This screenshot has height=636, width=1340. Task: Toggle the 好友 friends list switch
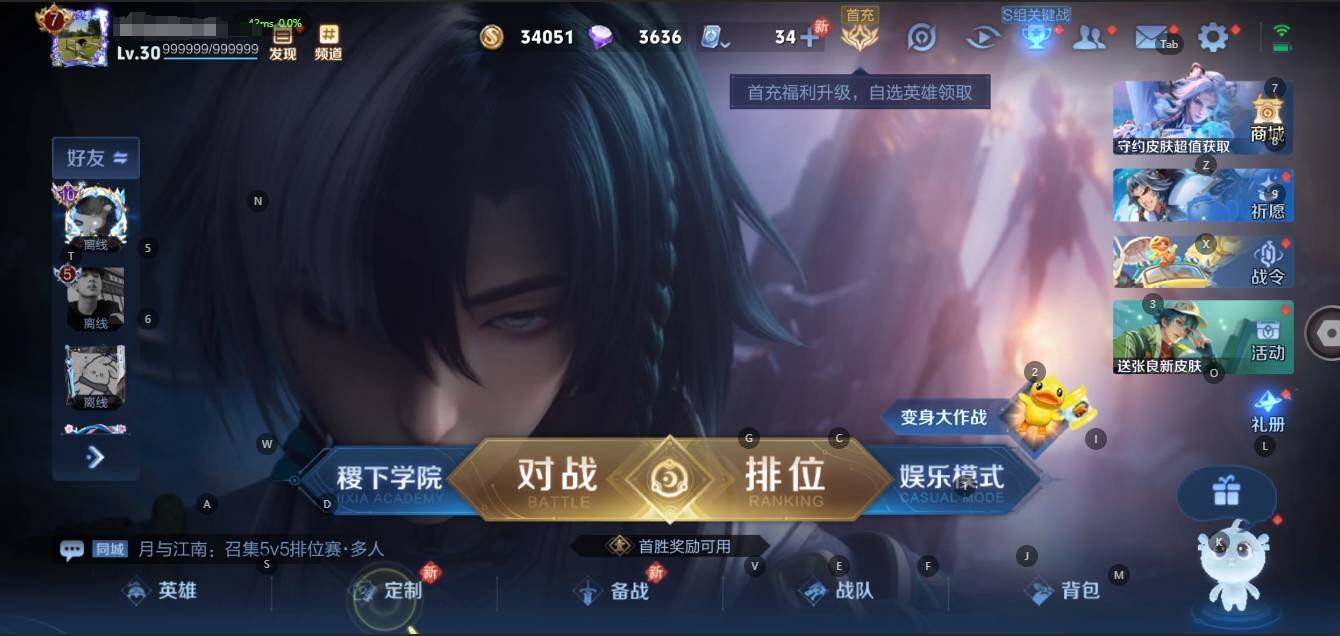click(x=96, y=158)
